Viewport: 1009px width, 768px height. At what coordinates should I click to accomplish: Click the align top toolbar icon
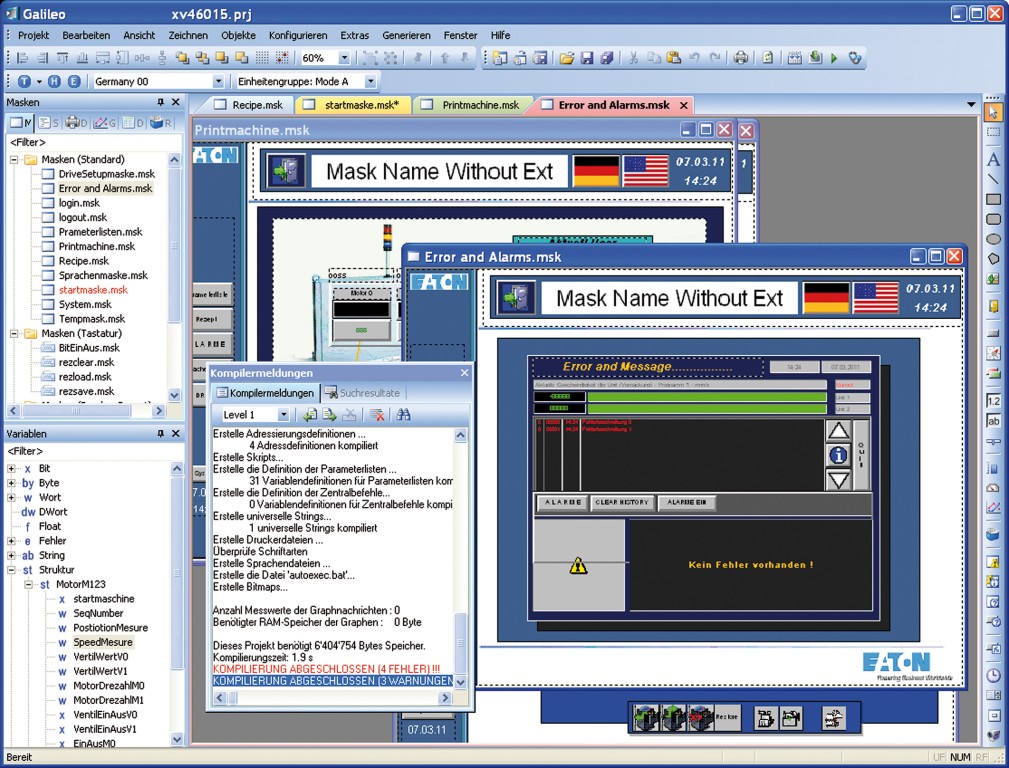click(62, 58)
